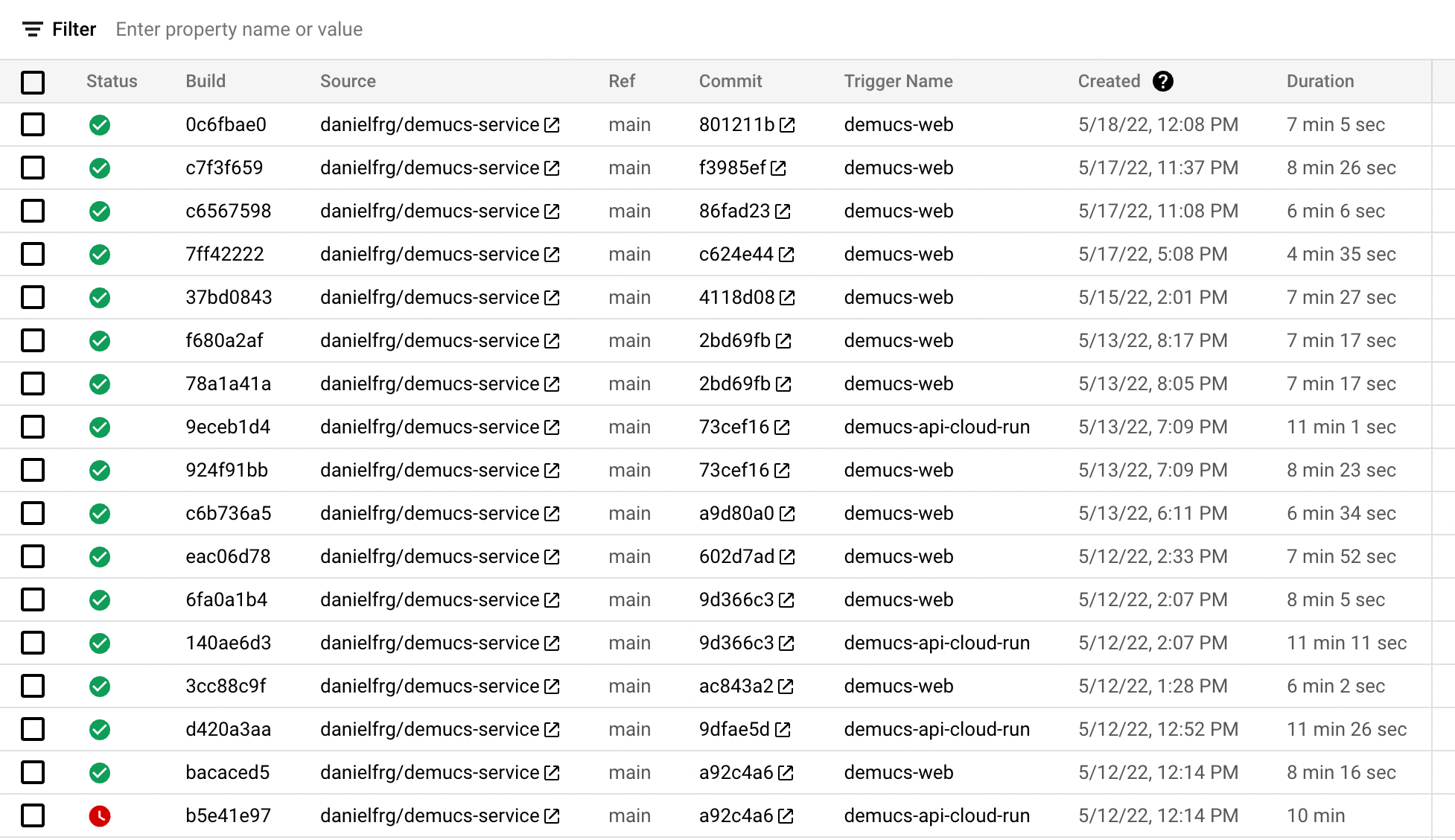Open danielfrg/demucs-service source for build 6fa0a1b4
1455x840 pixels.
[430, 599]
